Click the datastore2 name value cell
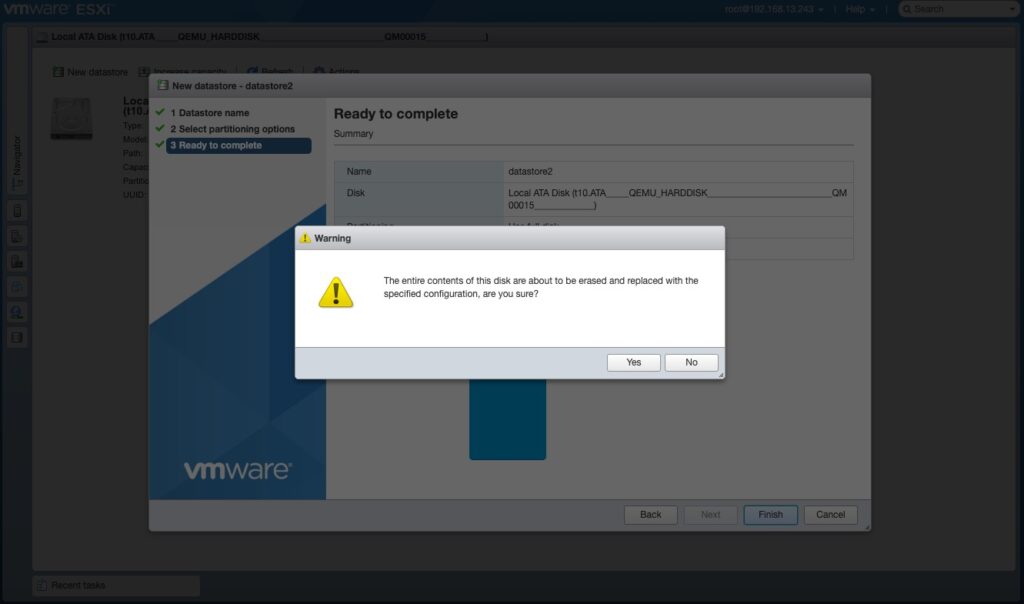The width and height of the screenshot is (1024, 604). [679, 172]
